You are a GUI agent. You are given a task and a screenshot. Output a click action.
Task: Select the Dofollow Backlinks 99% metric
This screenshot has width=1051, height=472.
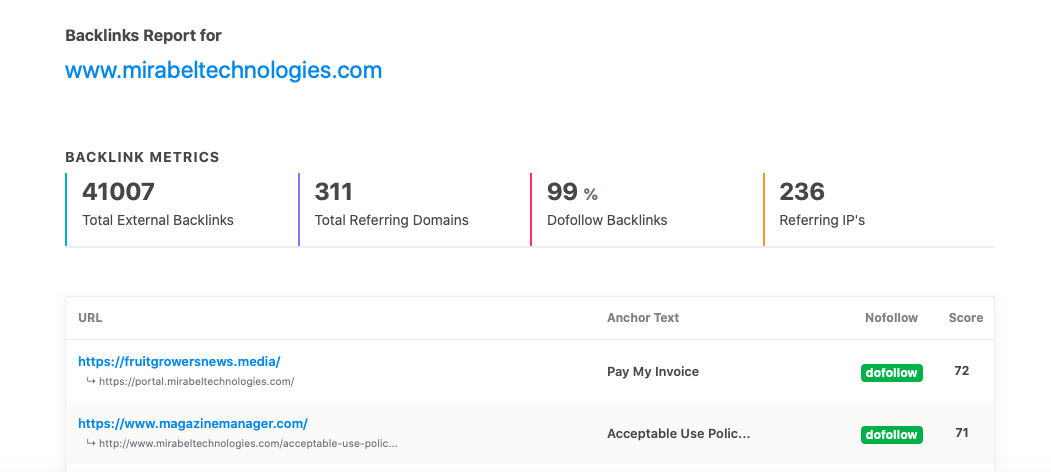point(571,192)
